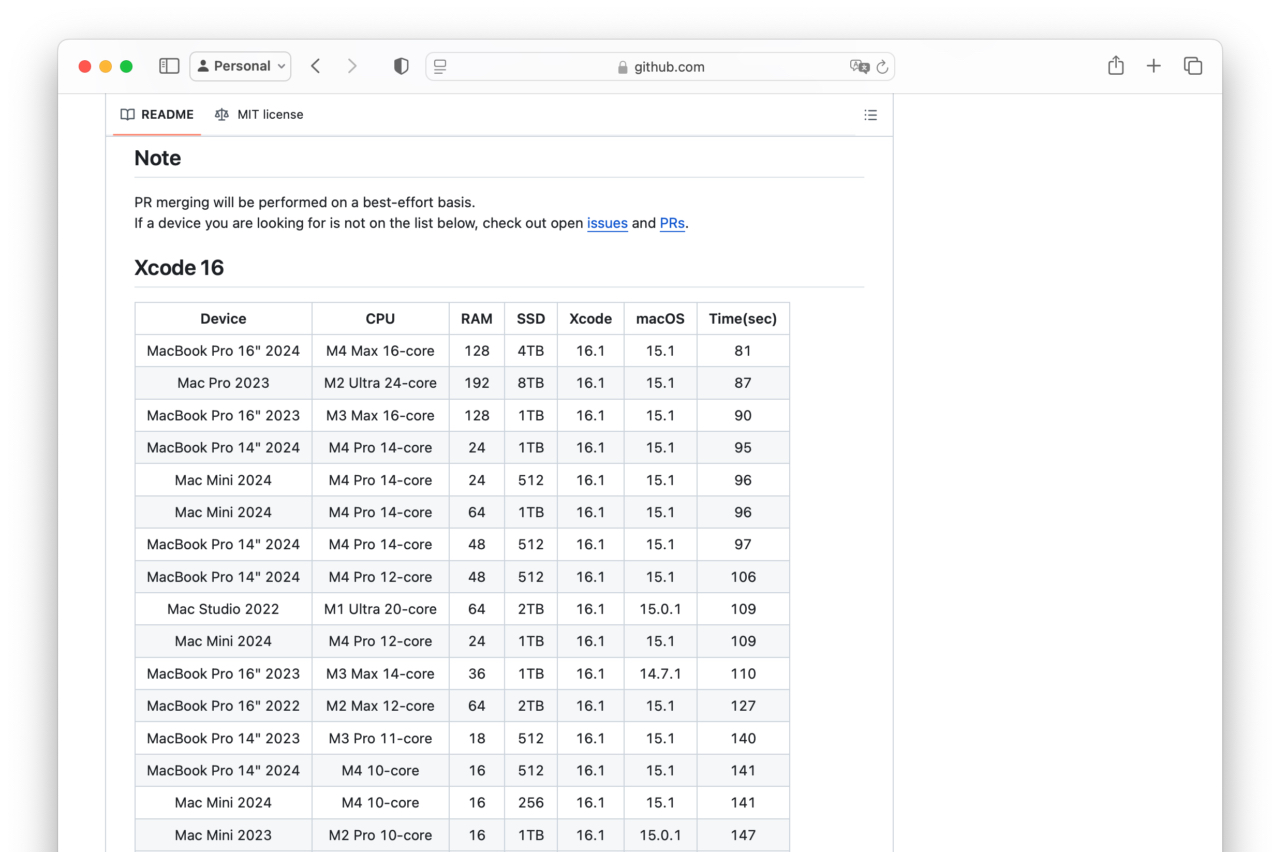1280x852 pixels.
Task: Click the page reader icon in address bar
Action: [440, 66]
